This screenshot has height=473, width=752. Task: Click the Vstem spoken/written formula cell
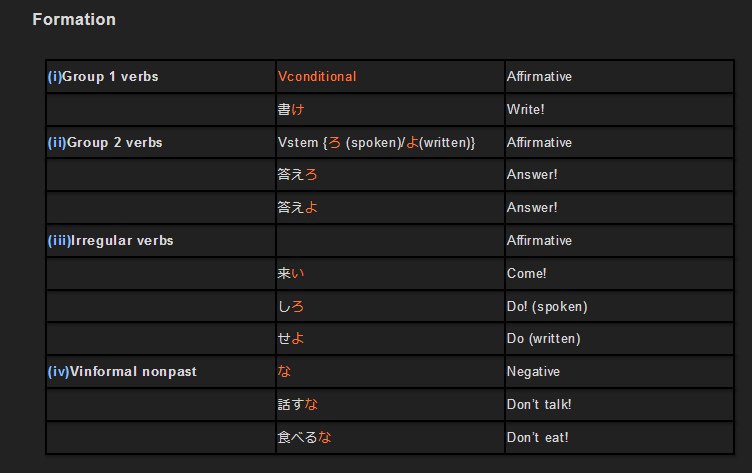tap(390, 142)
